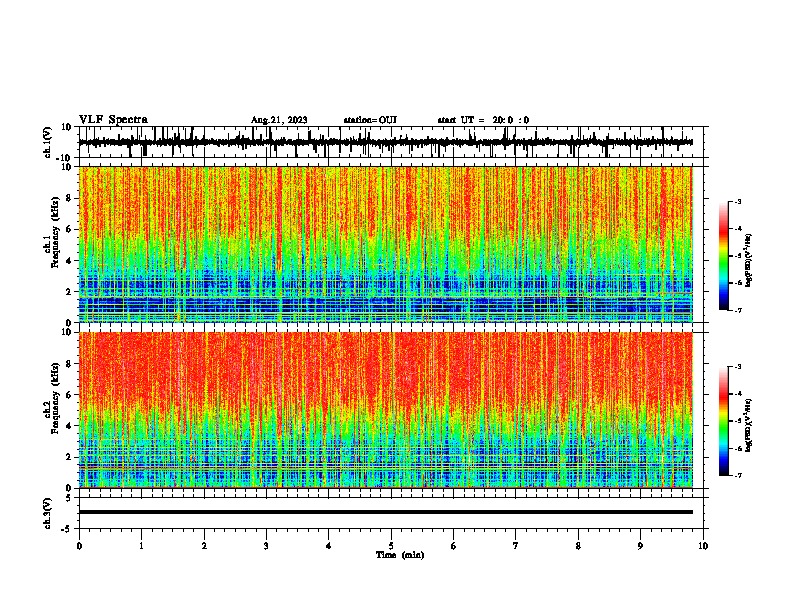Click the "6" kHz tick on ch.1 spectrogram
The width and height of the screenshot is (792, 612).
coord(69,229)
